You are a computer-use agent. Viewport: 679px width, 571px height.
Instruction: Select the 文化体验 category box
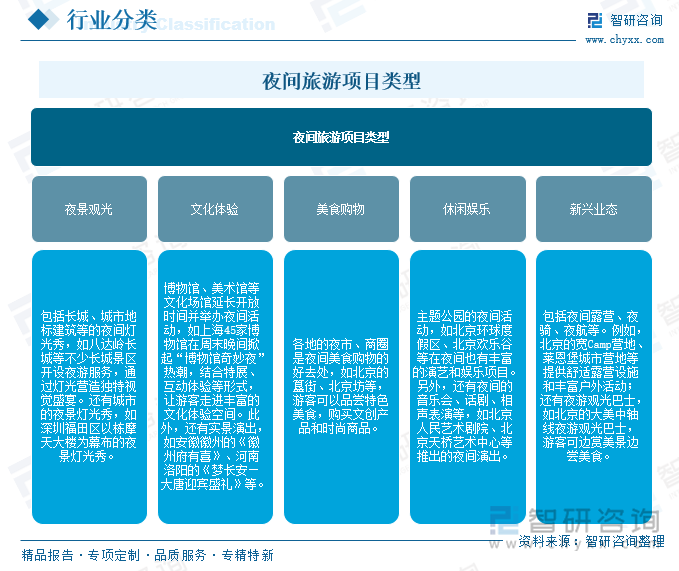[x=215, y=209]
